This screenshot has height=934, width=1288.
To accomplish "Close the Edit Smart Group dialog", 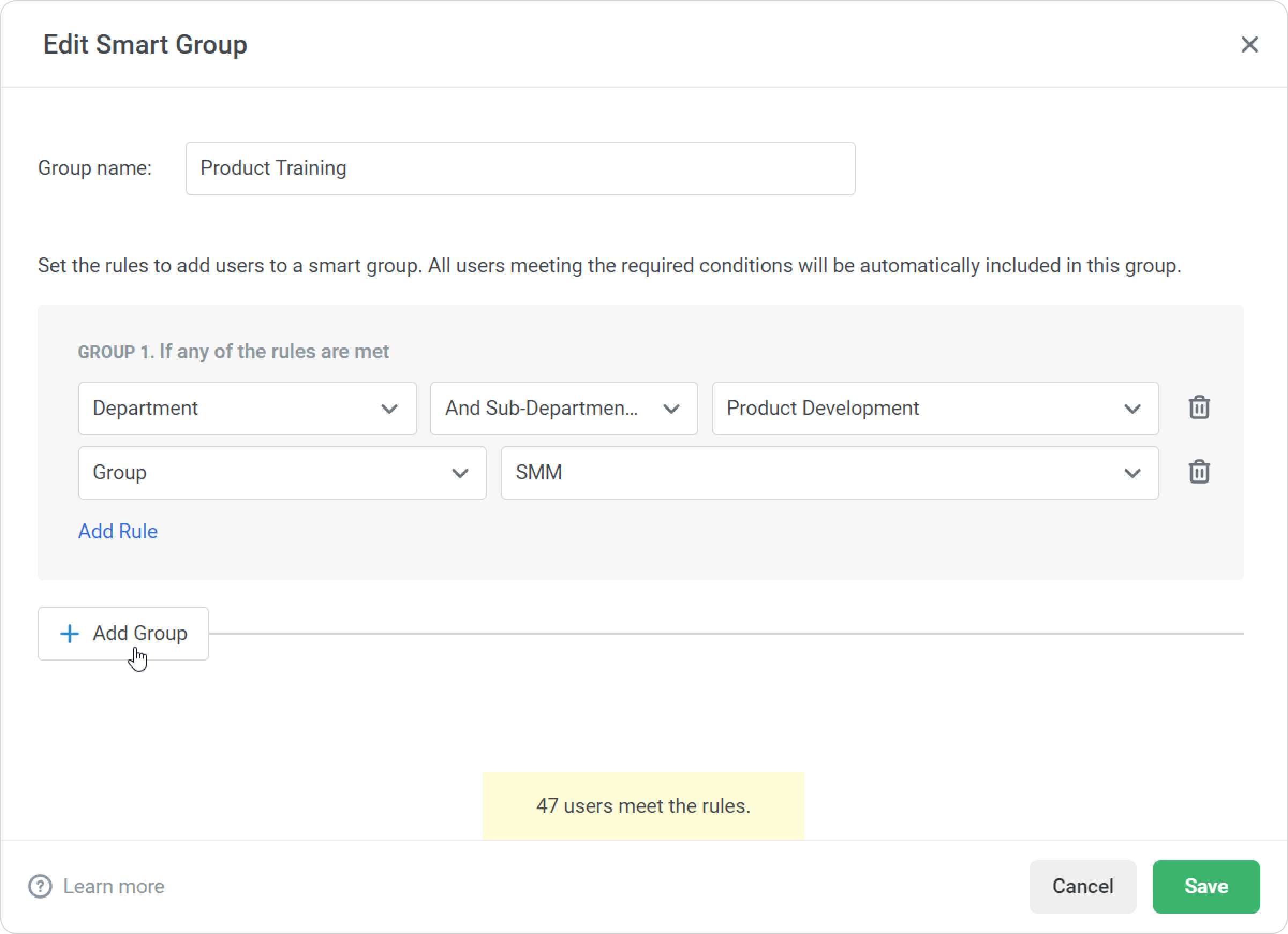I will pyautogui.click(x=1249, y=45).
